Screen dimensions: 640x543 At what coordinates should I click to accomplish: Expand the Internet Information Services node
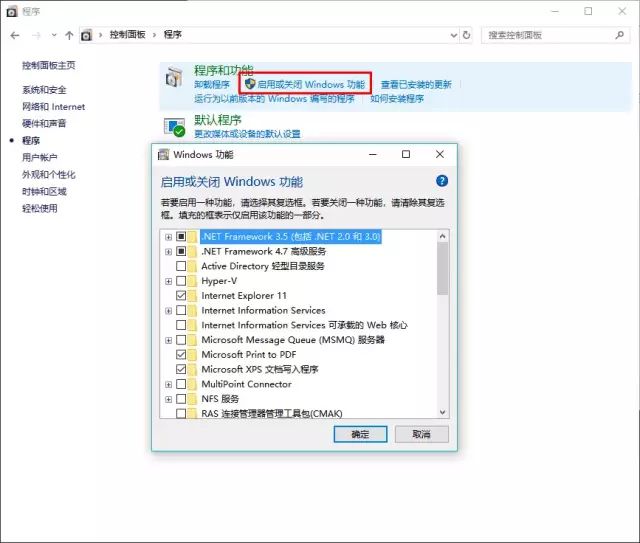tap(169, 311)
